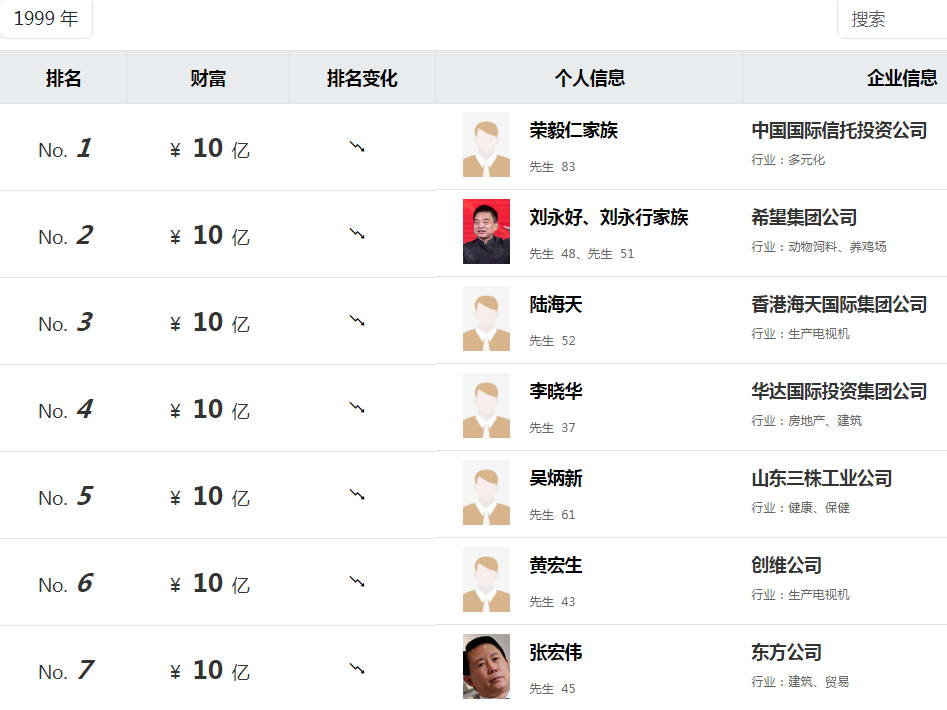Click the rank change trend icon for No. 6
The width and height of the screenshot is (947, 710).
(x=357, y=582)
